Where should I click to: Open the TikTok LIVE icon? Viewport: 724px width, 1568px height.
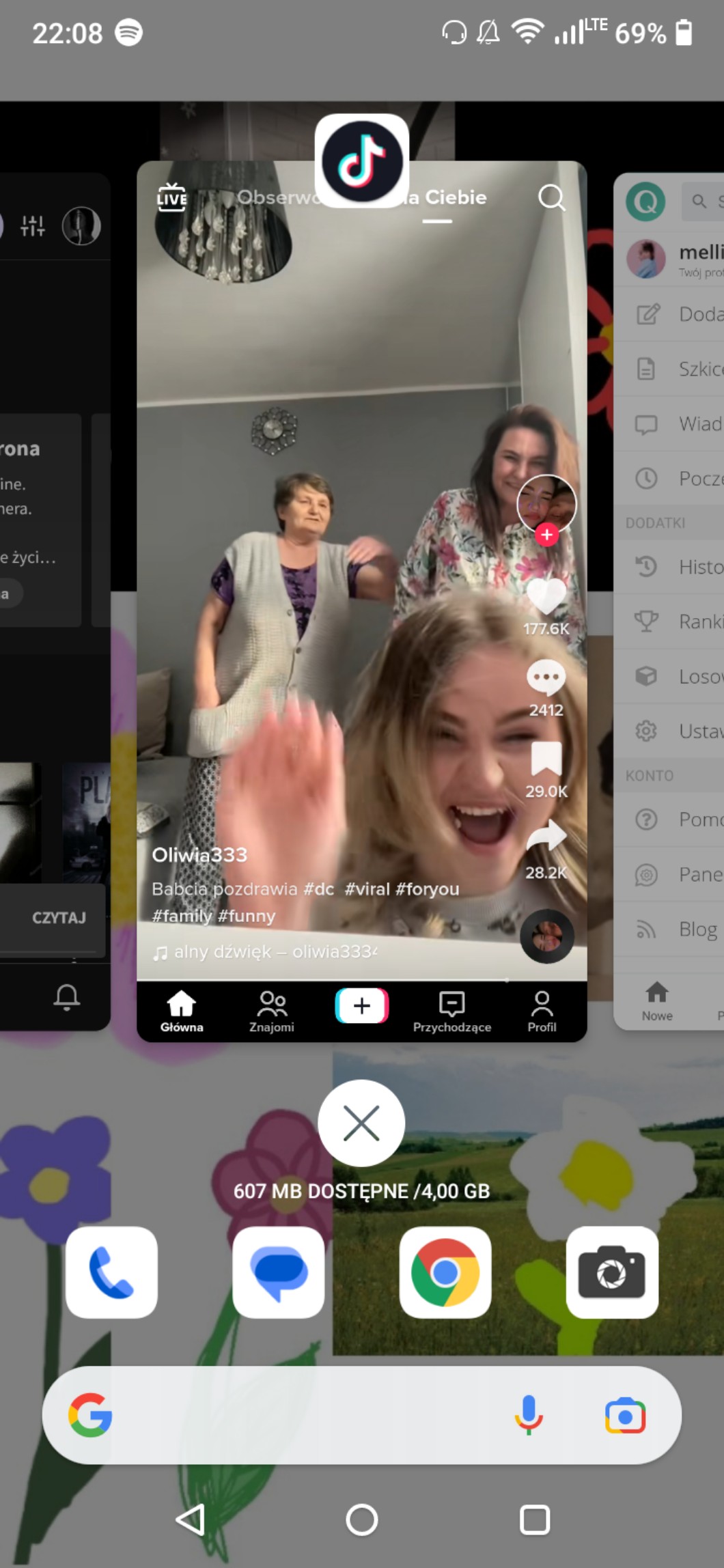coord(171,198)
